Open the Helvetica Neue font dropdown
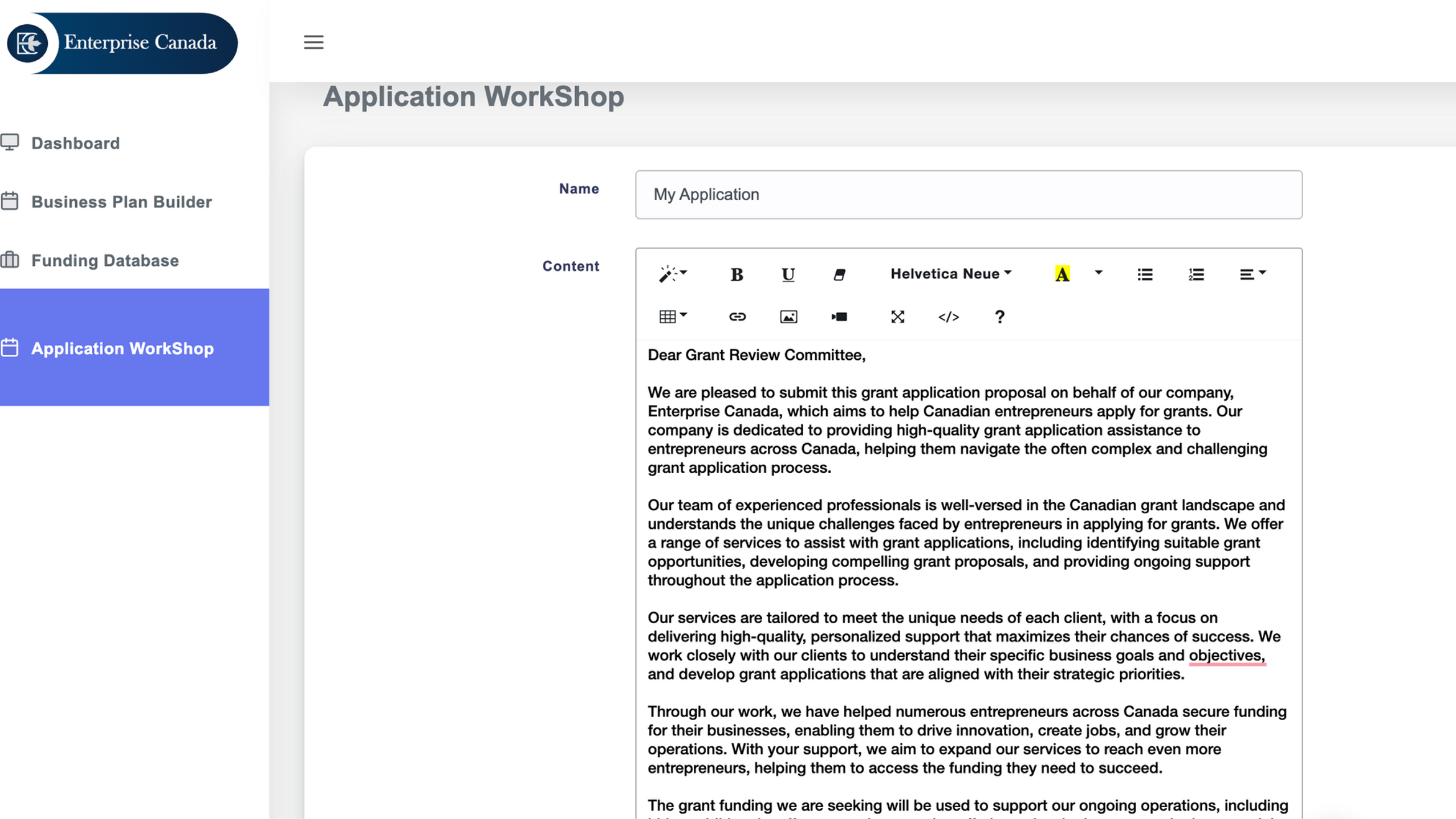Screen dimensions: 1456x819 (950, 274)
